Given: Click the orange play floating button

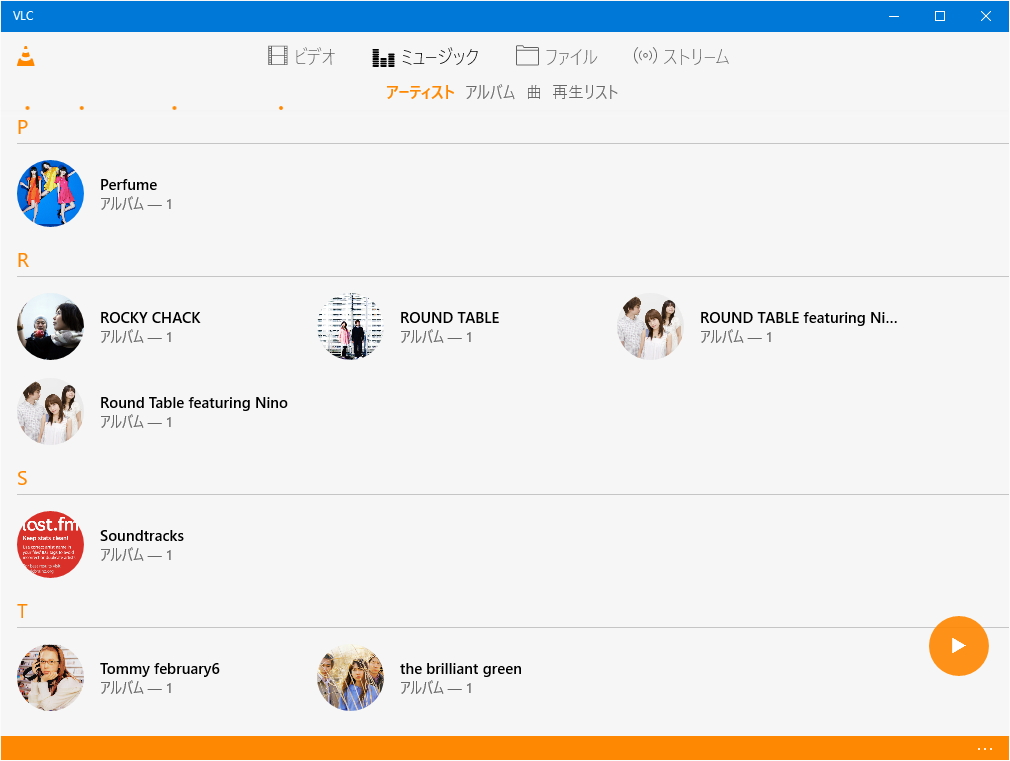Looking at the screenshot, I should (958, 646).
